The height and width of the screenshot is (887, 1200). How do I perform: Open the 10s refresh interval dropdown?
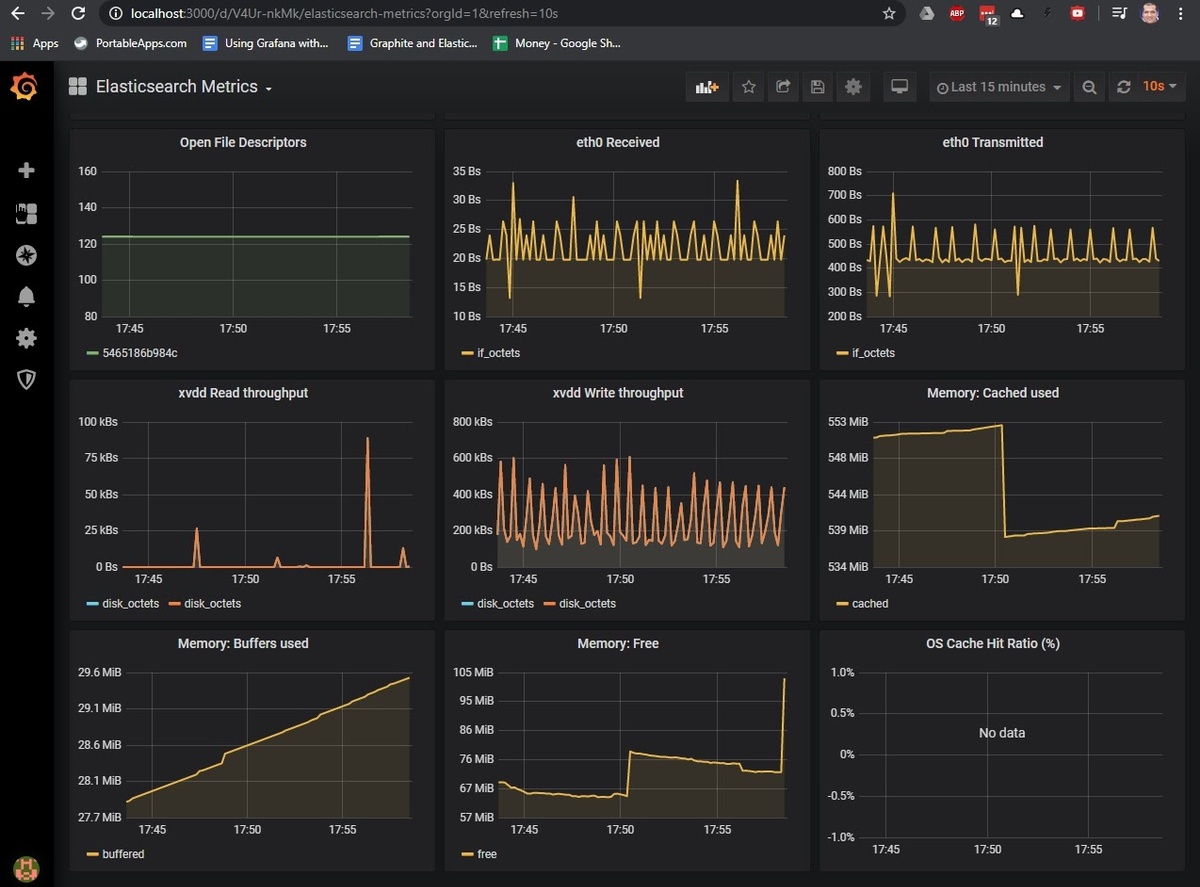click(1160, 87)
